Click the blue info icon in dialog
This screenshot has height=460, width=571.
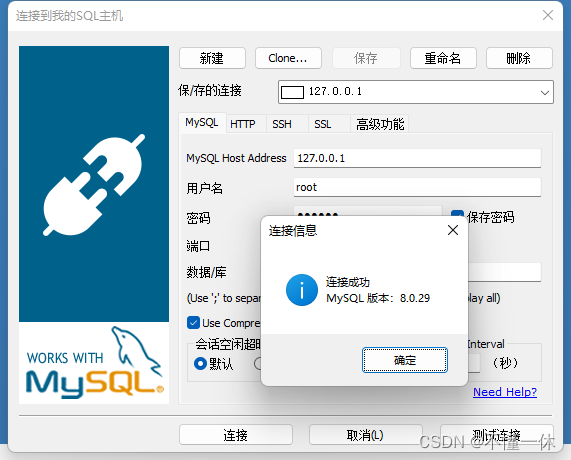(302, 290)
